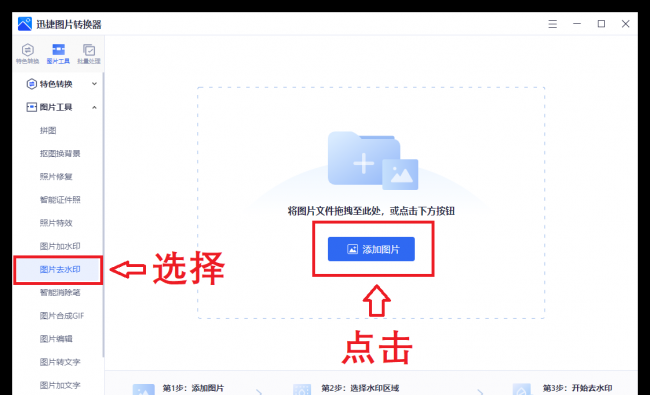Viewport: 650px width, 395px height.
Task: Click 第1步：添加图片 step label
Action: coord(193,388)
